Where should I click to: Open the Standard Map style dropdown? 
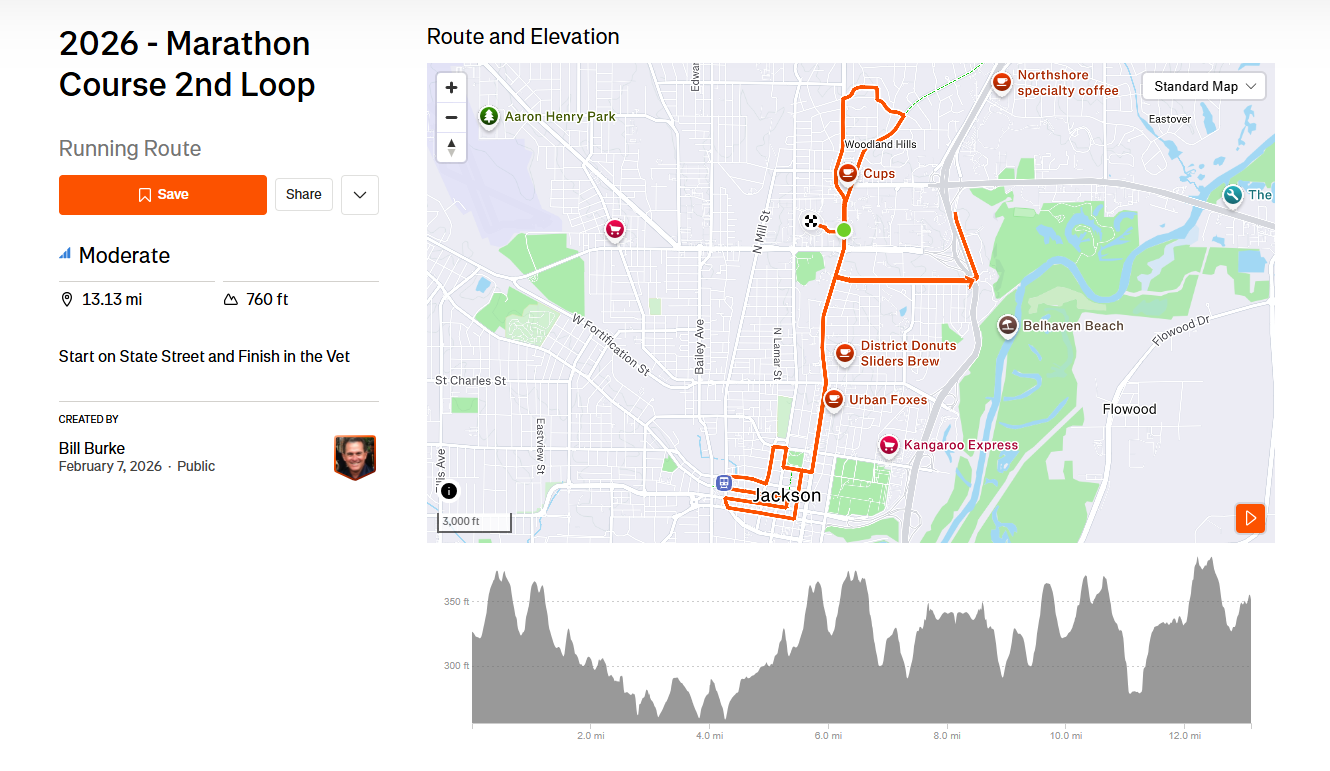click(x=1204, y=87)
